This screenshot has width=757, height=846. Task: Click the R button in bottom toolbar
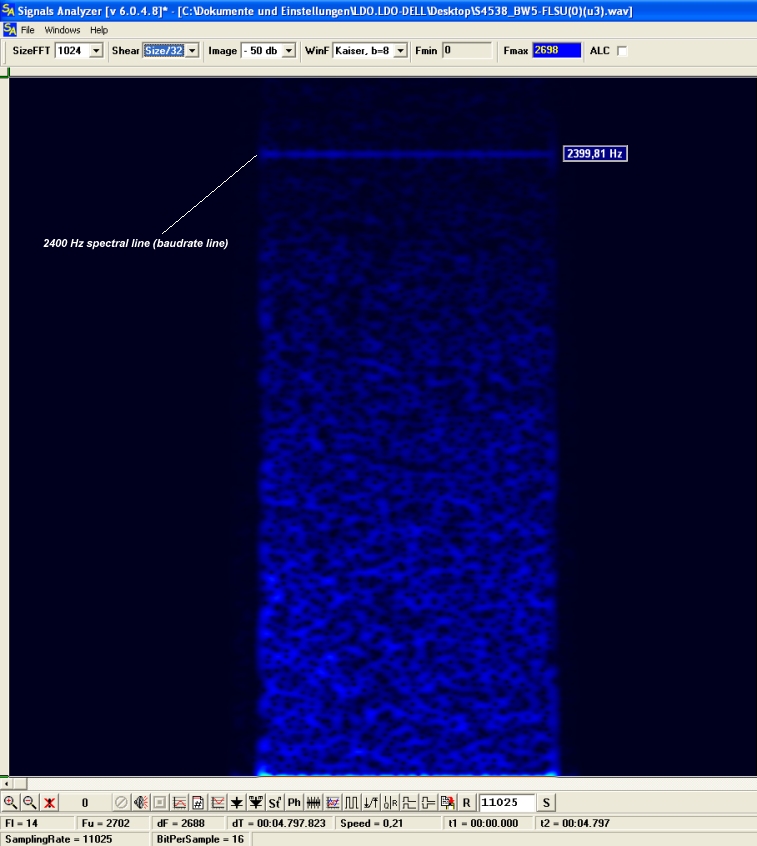click(466, 802)
